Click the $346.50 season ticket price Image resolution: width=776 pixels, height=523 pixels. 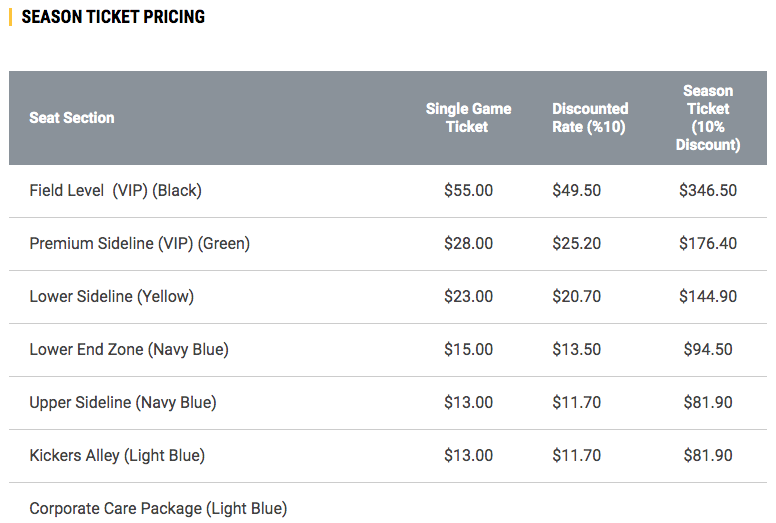click(708, 190)
